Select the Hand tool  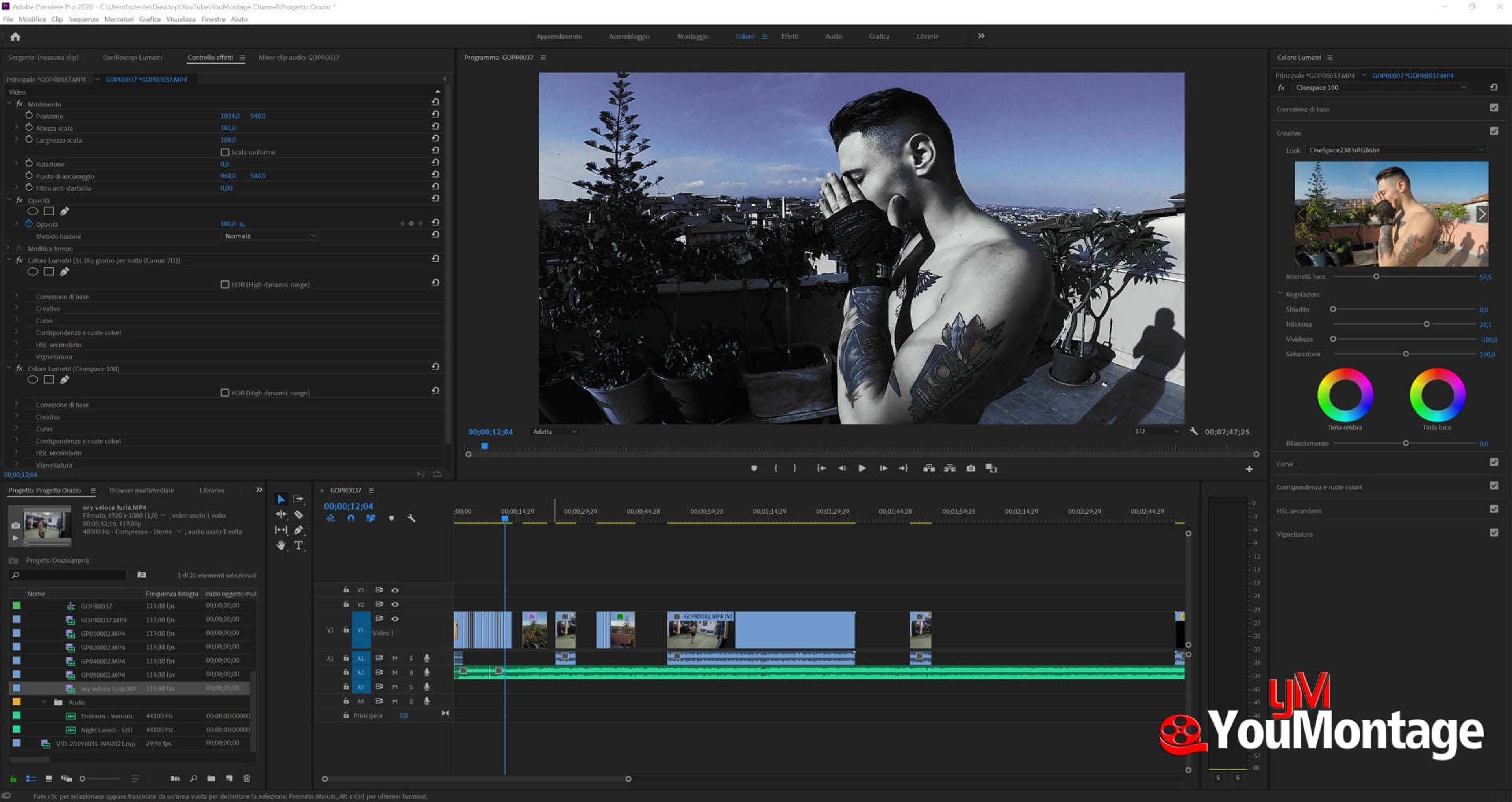coord(281,545)
